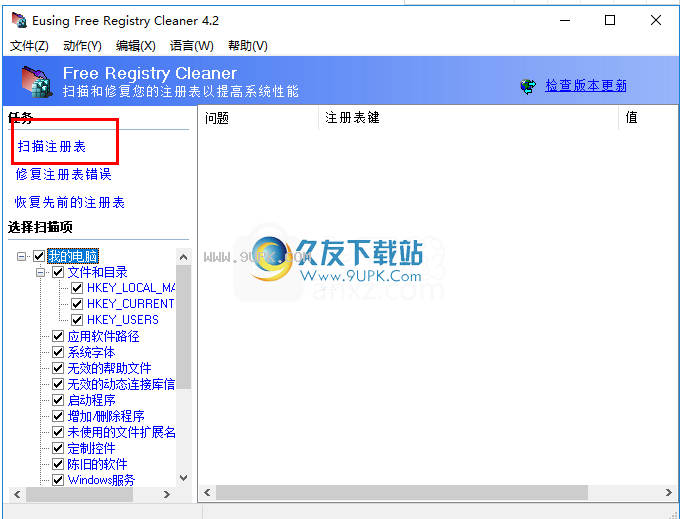
Task: Uncheck the 无效的帮助文件 checkbox
Action: 58,368
